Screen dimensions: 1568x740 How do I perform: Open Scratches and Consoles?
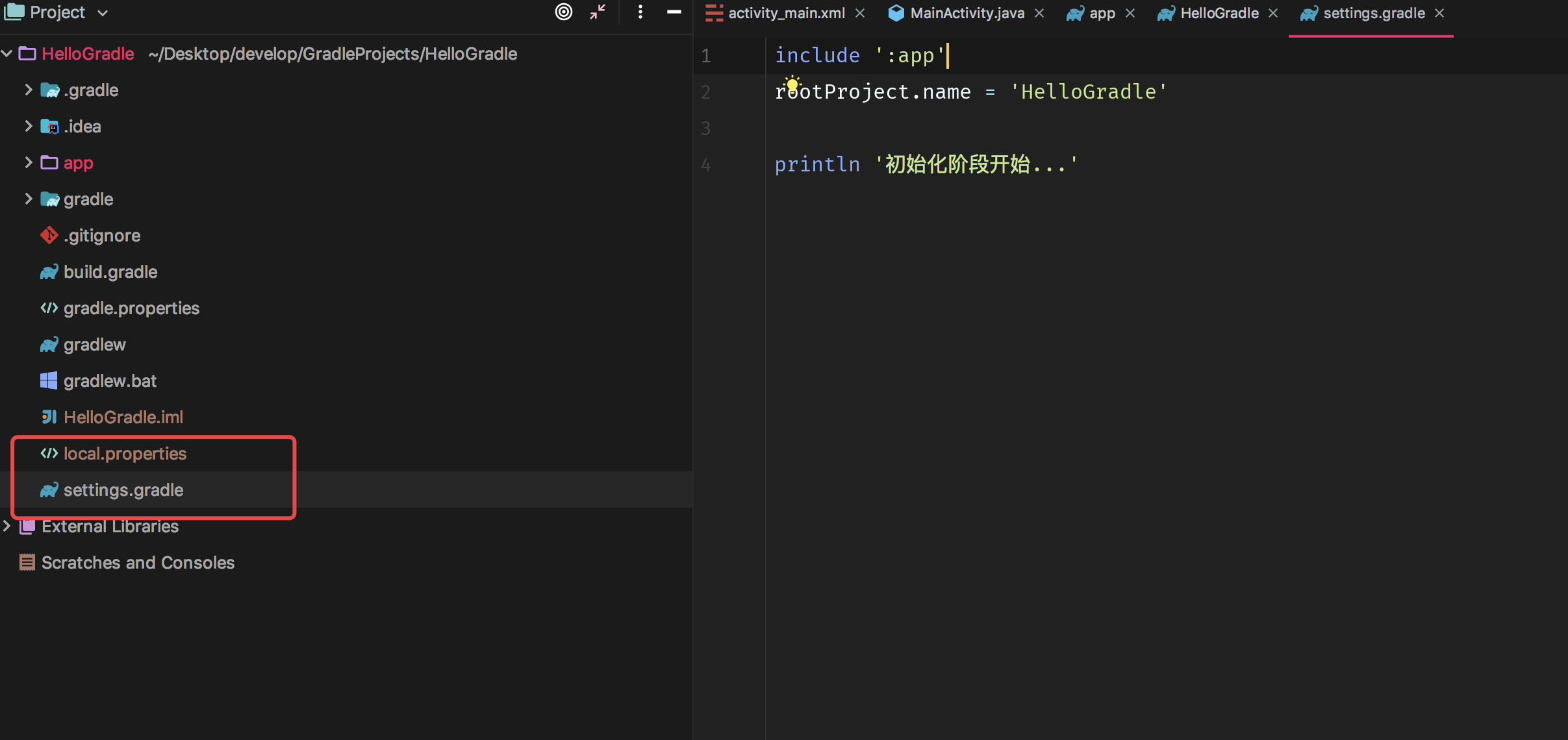pos(138,563)
